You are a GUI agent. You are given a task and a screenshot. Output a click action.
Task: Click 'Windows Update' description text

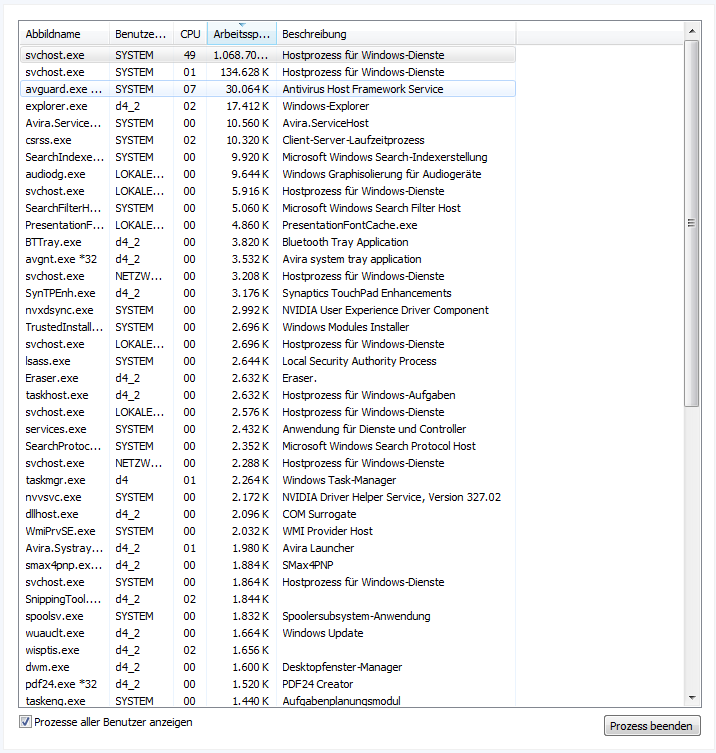coord(323,633)
